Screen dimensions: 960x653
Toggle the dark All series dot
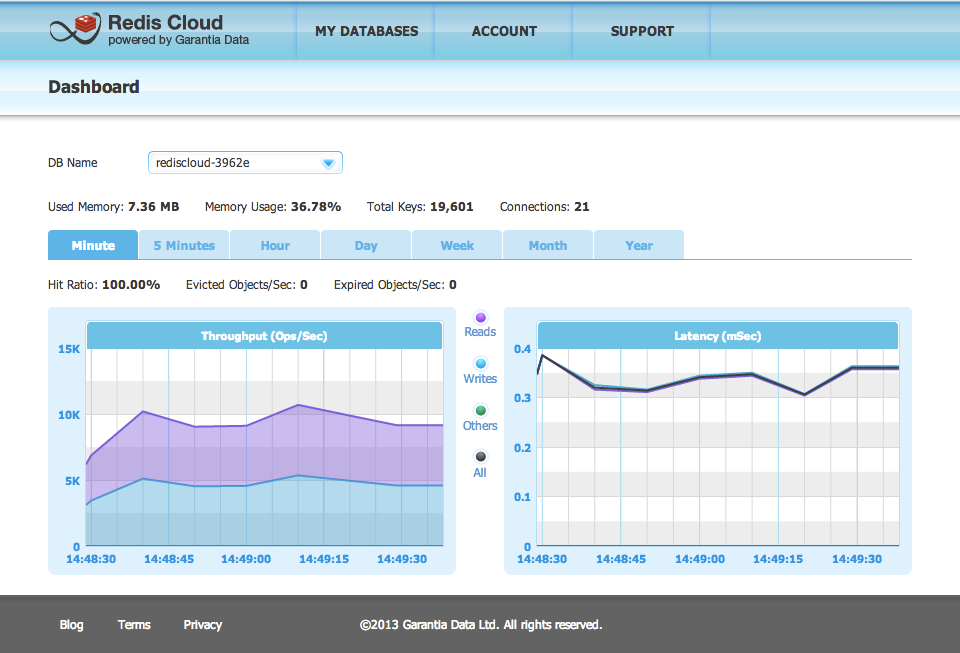[x=481, y=457]
